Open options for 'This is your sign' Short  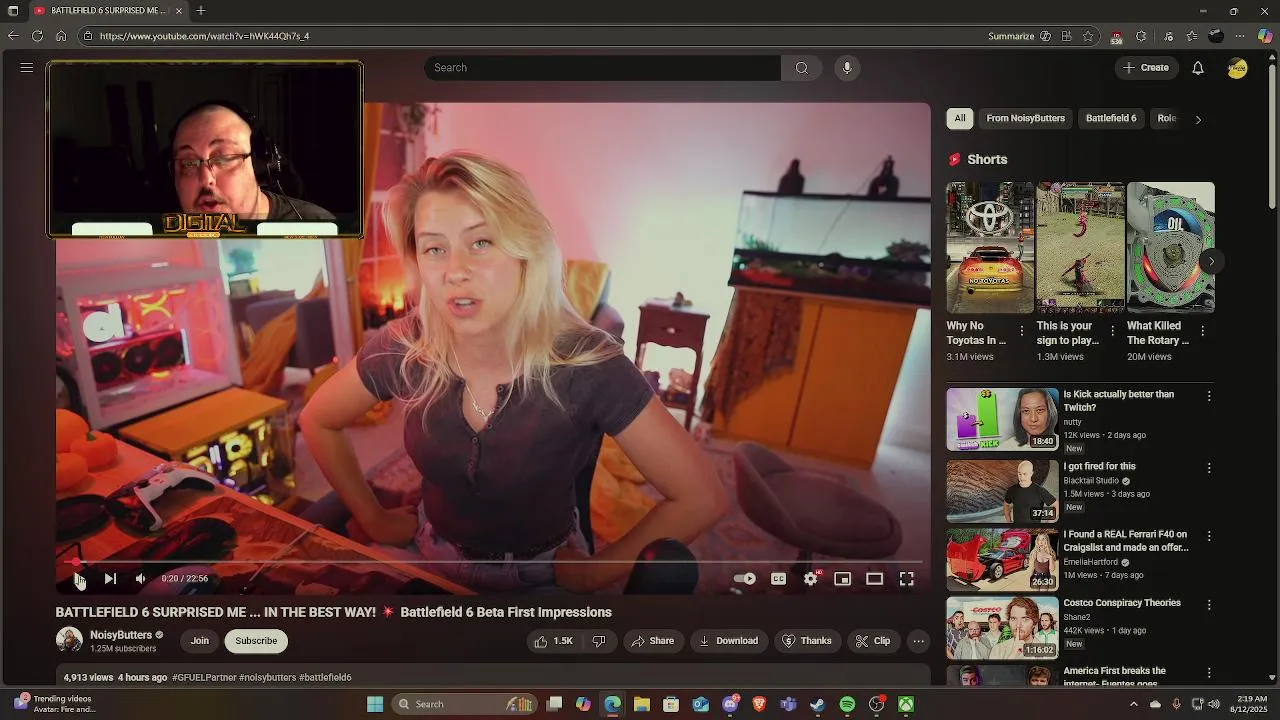[1112, 331]
